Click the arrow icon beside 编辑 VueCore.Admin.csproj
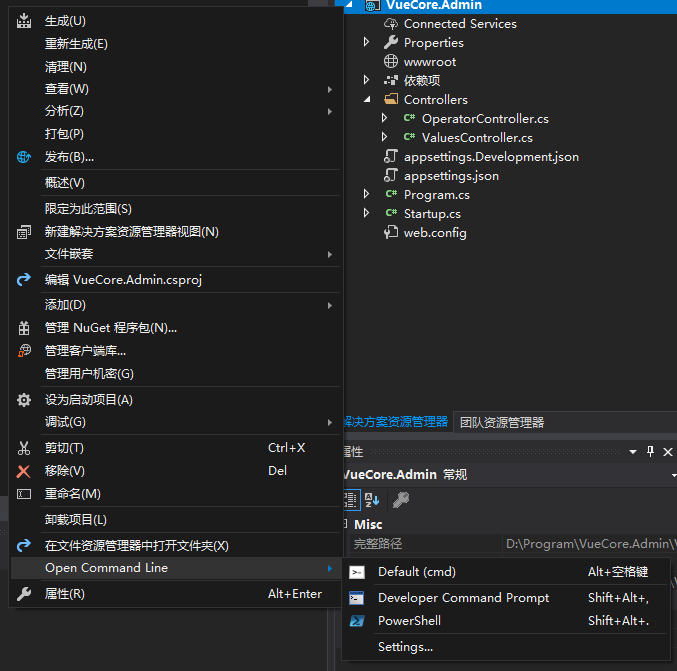The image size is (677, 671). (24, 279)
